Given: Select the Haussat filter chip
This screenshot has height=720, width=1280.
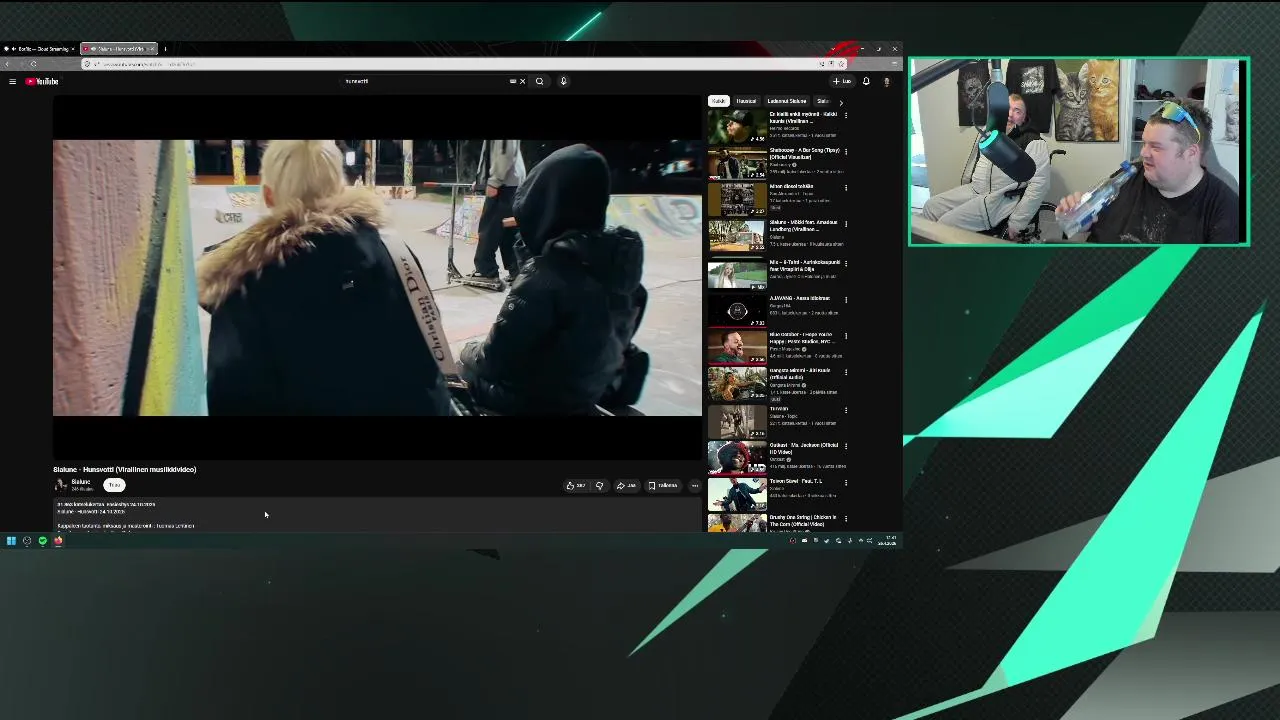Looking at the screenshot, I should tap(746, 101).
